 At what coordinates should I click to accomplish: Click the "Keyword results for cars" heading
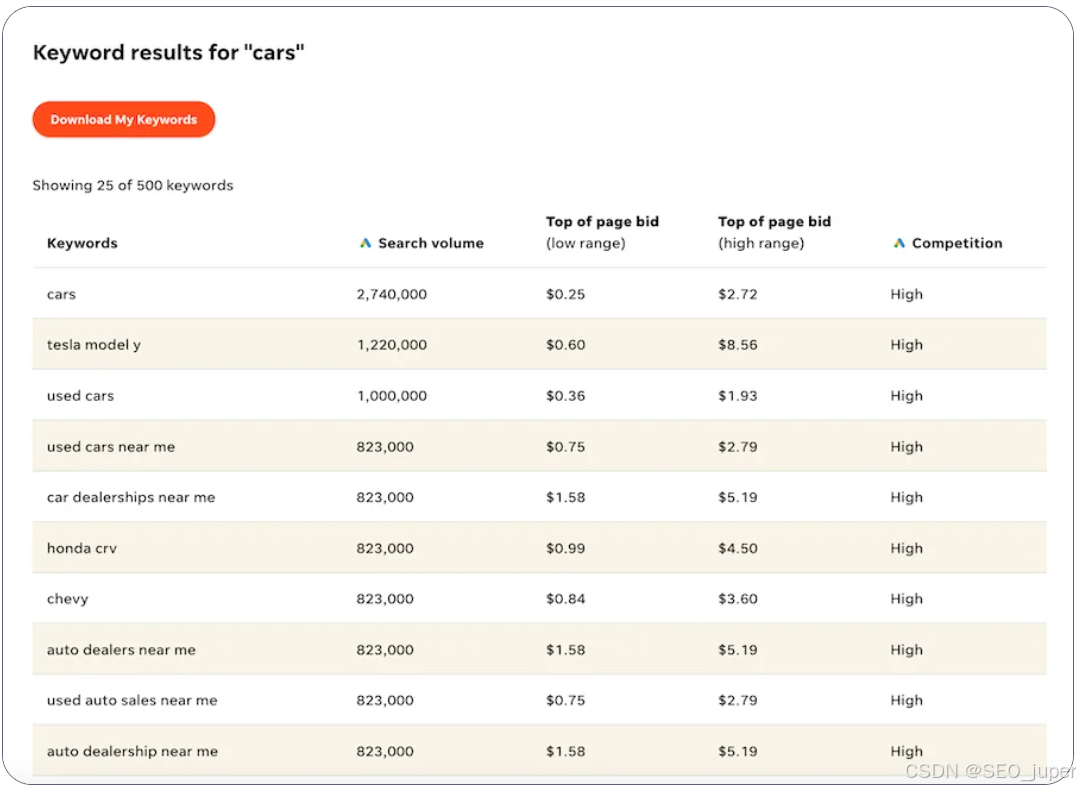(x=169, y=52)
